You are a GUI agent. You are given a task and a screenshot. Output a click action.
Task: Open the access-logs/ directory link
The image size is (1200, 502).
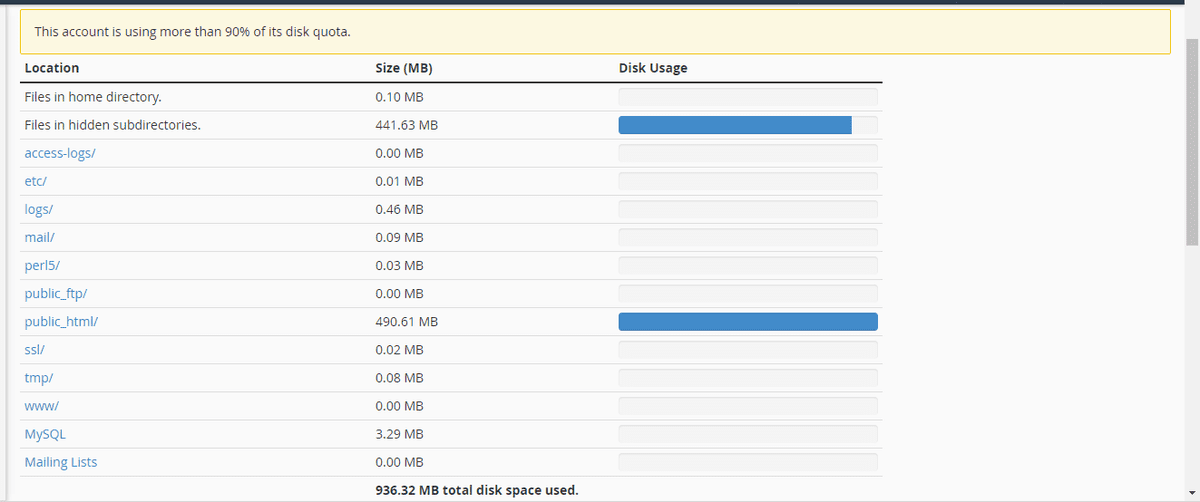(60, 153)
